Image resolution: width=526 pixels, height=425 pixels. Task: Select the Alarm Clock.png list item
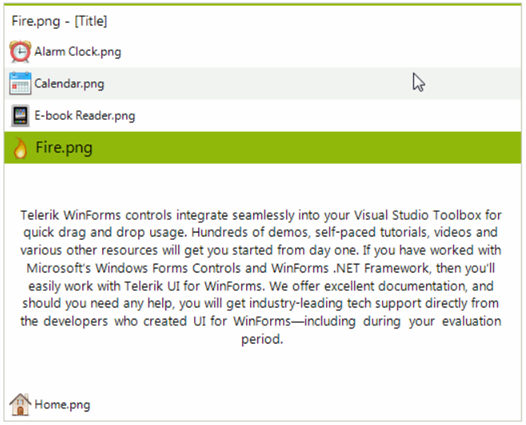263,52
